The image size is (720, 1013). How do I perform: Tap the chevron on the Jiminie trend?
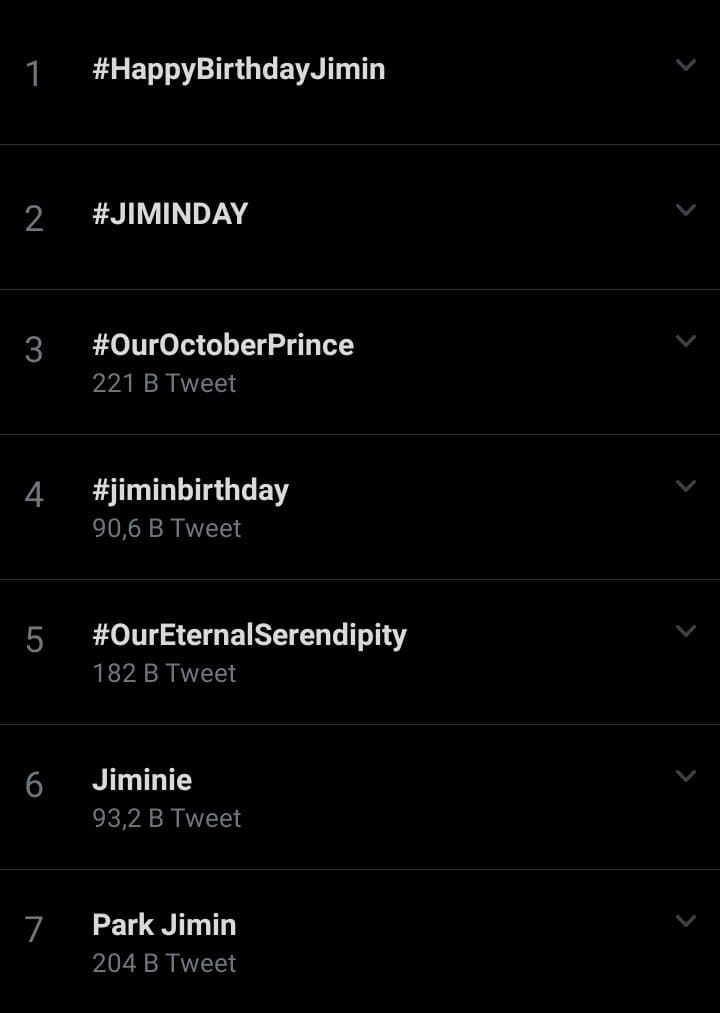pos(685,776)
